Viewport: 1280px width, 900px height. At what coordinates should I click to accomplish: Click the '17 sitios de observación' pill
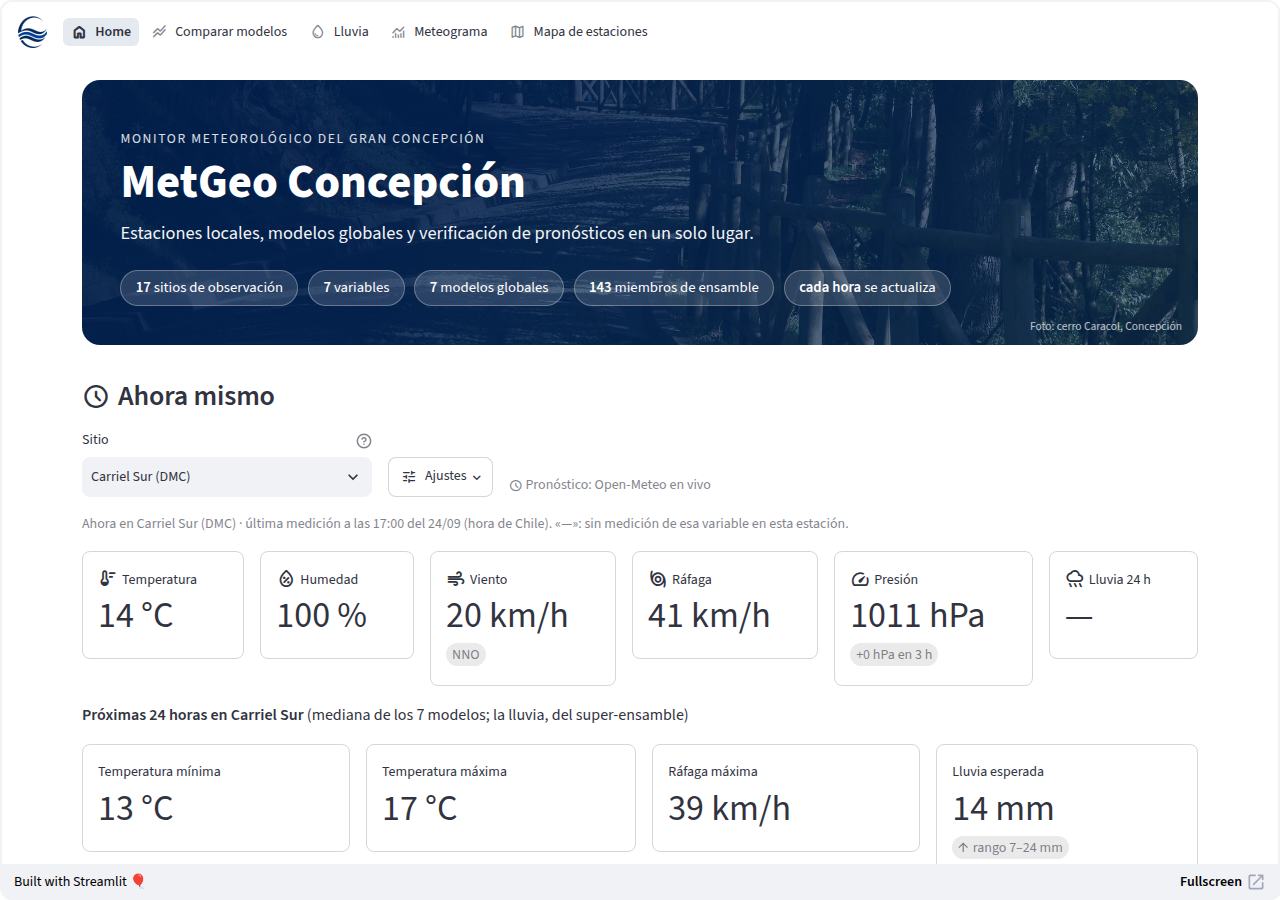209,287
